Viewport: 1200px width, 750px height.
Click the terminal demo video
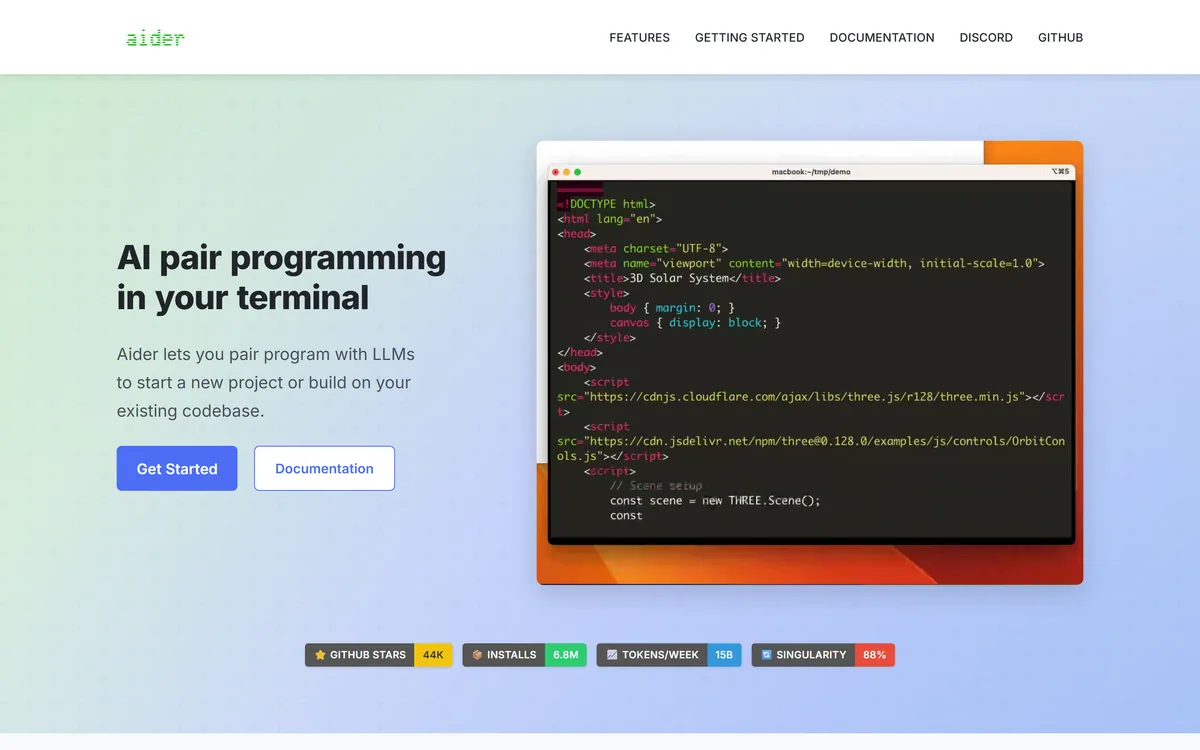[810, 362]
